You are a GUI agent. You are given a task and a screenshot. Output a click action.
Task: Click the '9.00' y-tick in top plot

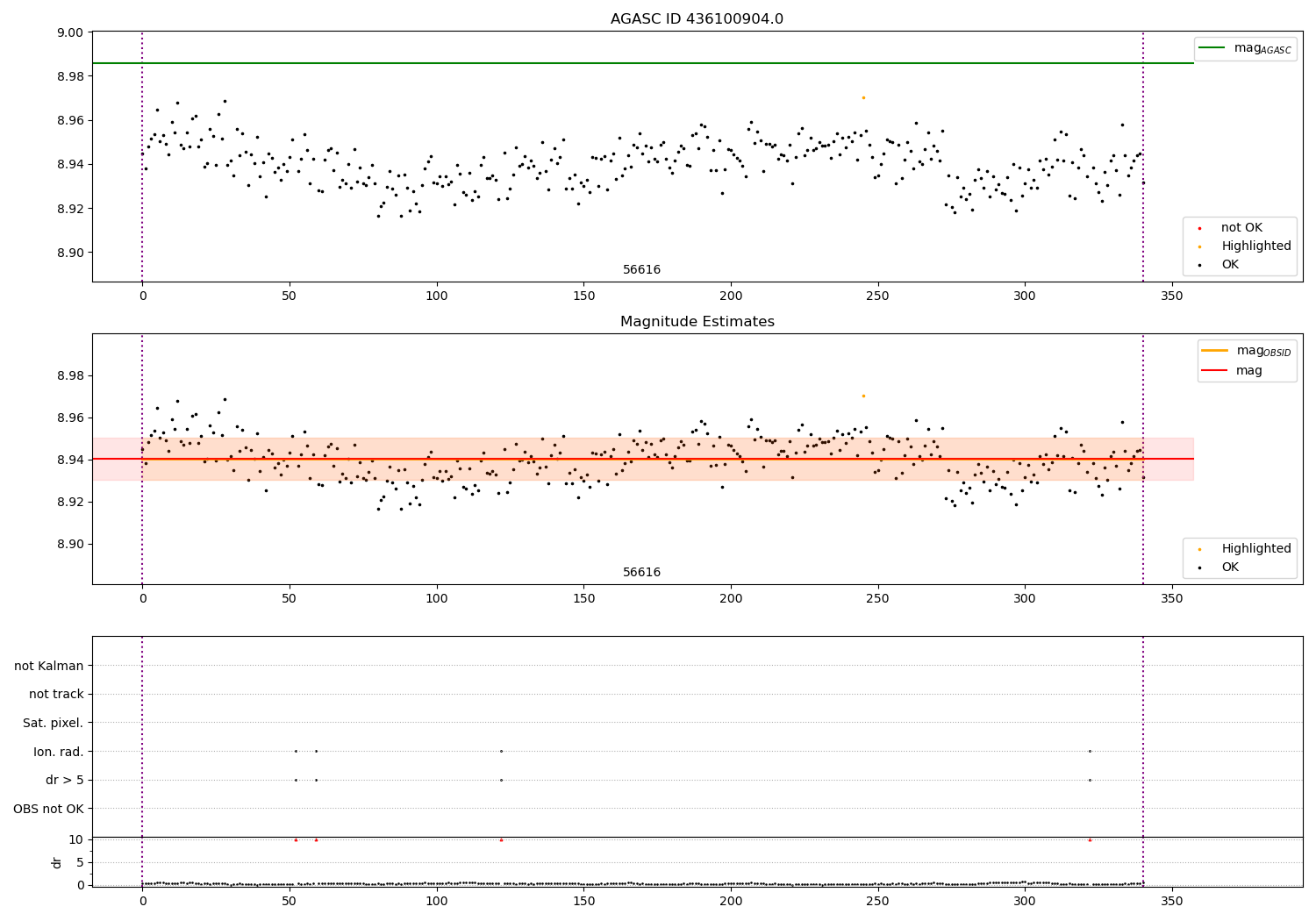pos(70,32)
